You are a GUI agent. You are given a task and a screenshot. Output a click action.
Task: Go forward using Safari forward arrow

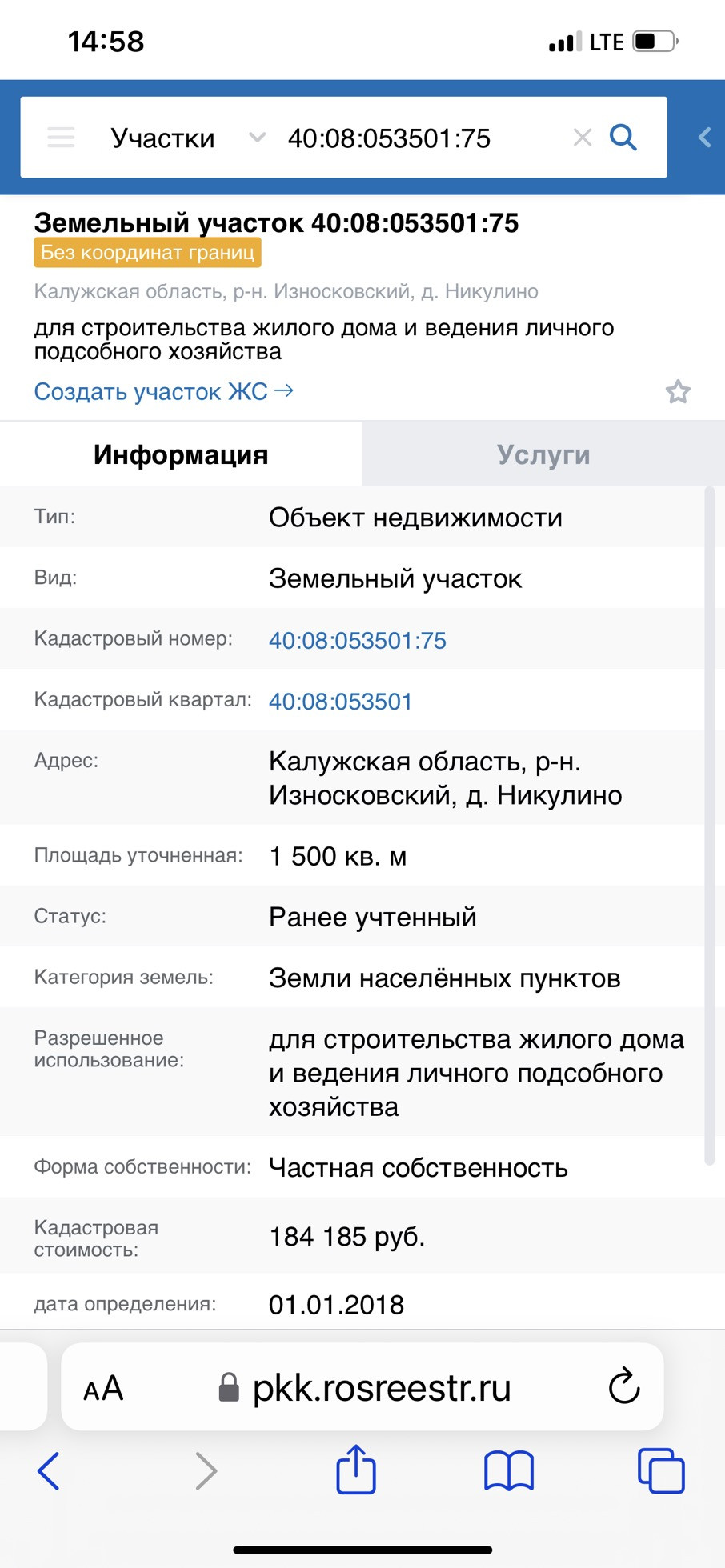[206, 1470]
